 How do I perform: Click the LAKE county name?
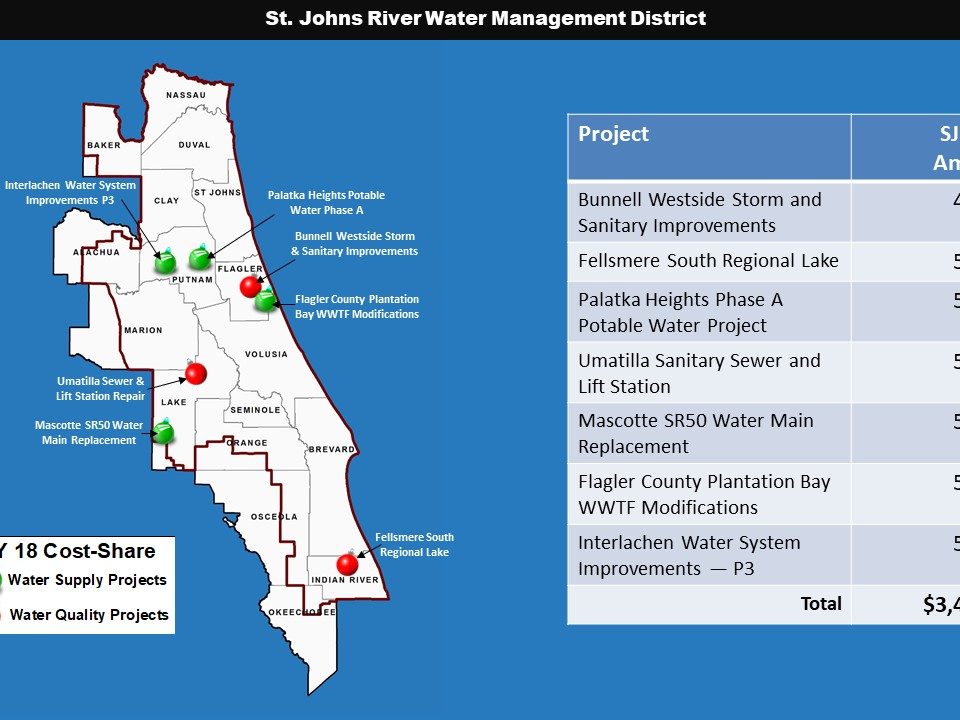click(x=174, y=402)
